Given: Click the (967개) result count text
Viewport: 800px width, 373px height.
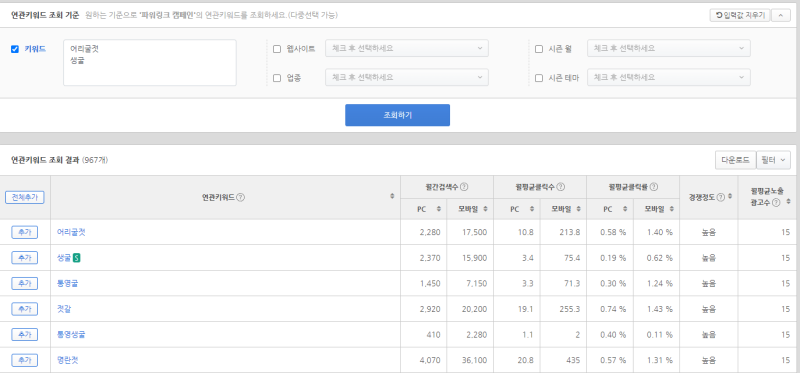Looking at the screenshot, I should click(x=94, y=160).
